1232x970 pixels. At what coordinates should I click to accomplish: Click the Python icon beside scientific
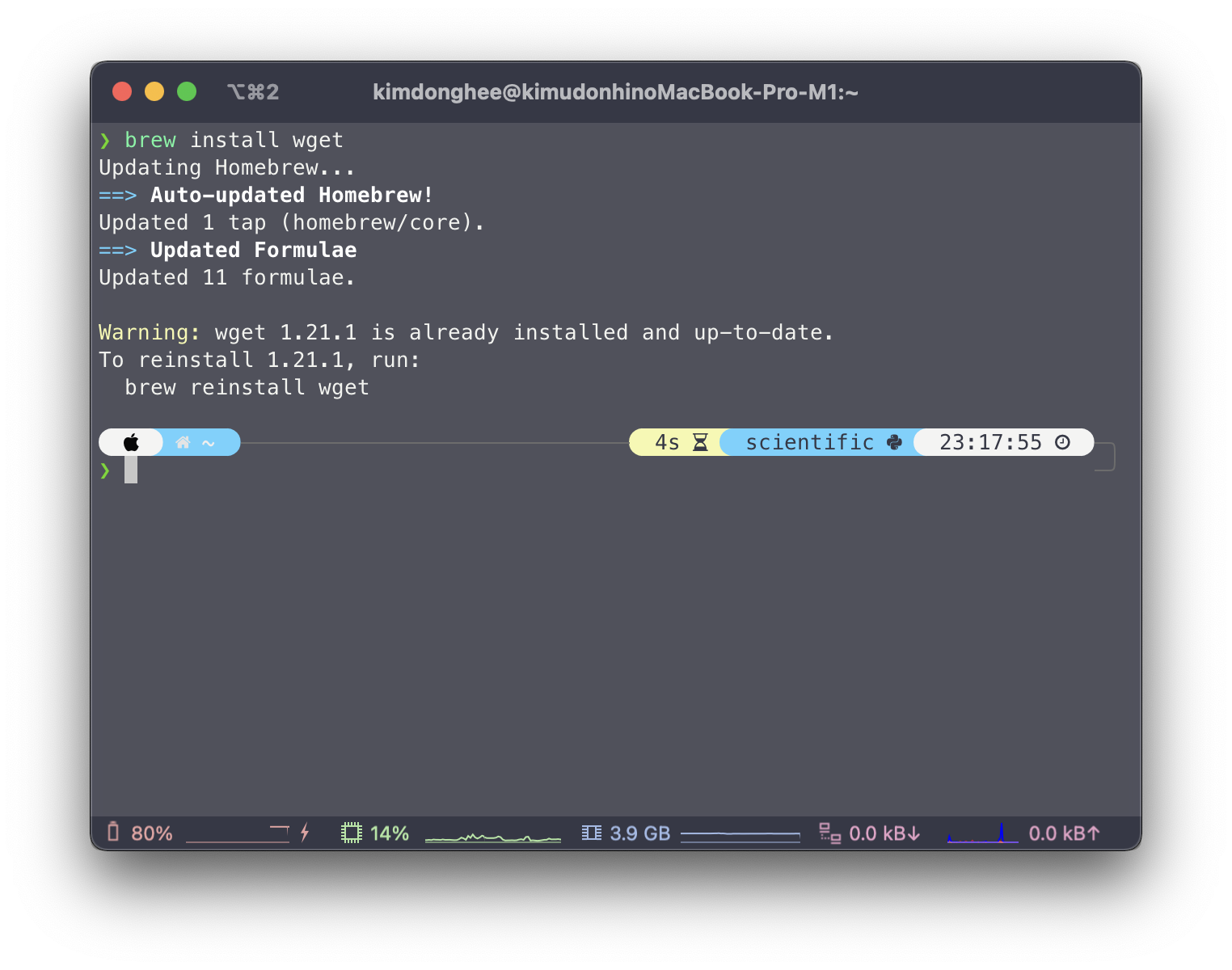point(894,442)
